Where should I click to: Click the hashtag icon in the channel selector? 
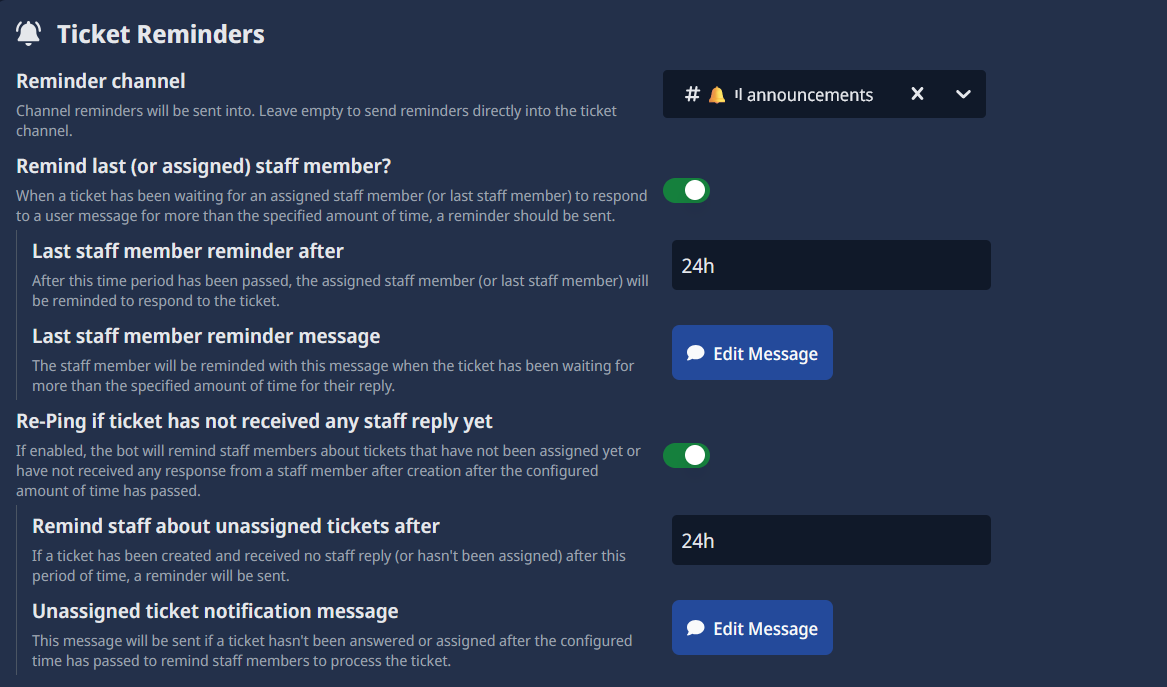(690, 94)
